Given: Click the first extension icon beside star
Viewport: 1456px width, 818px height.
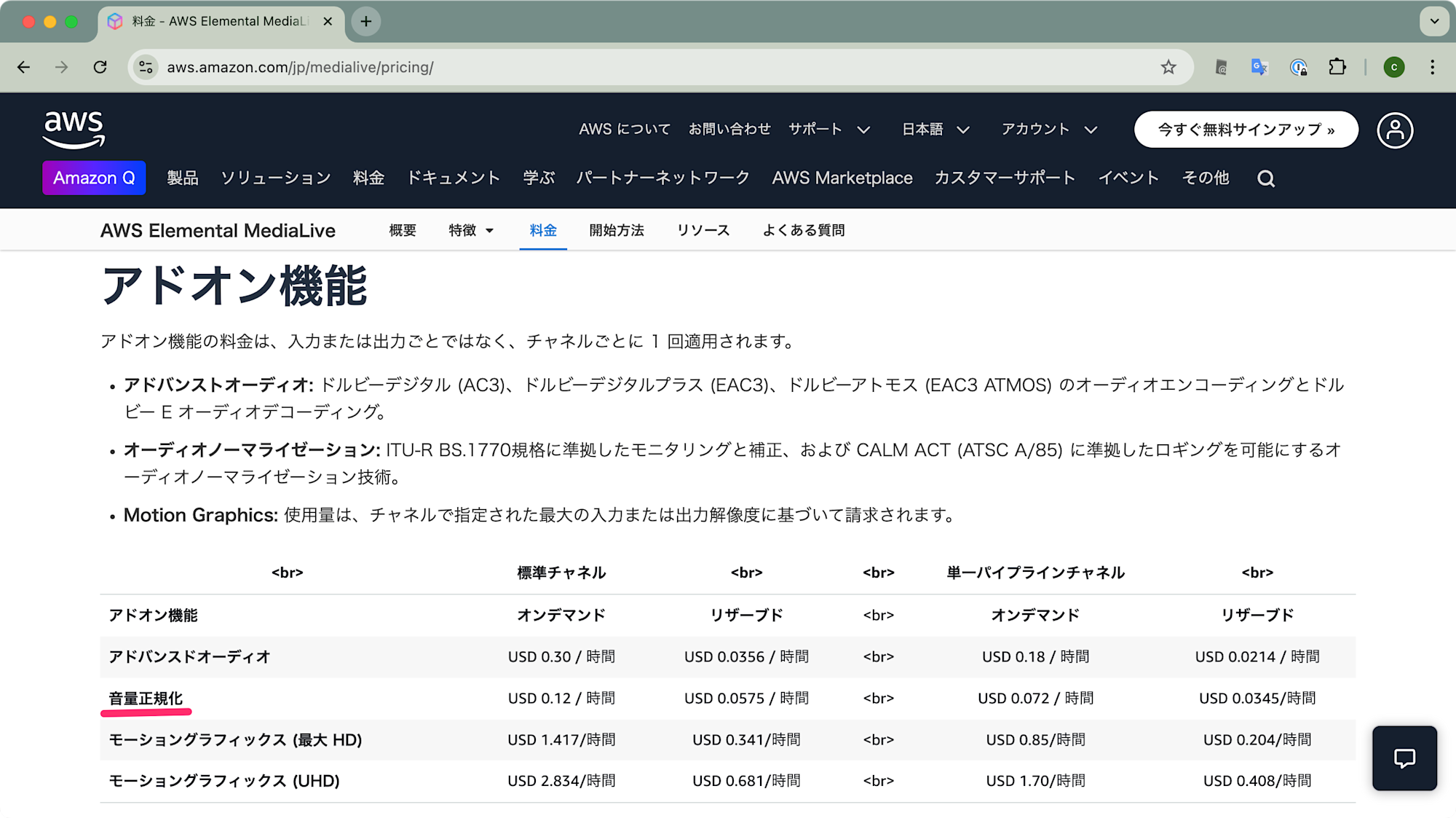Looking at the screenshot, I should click(x=1221, y=67).
